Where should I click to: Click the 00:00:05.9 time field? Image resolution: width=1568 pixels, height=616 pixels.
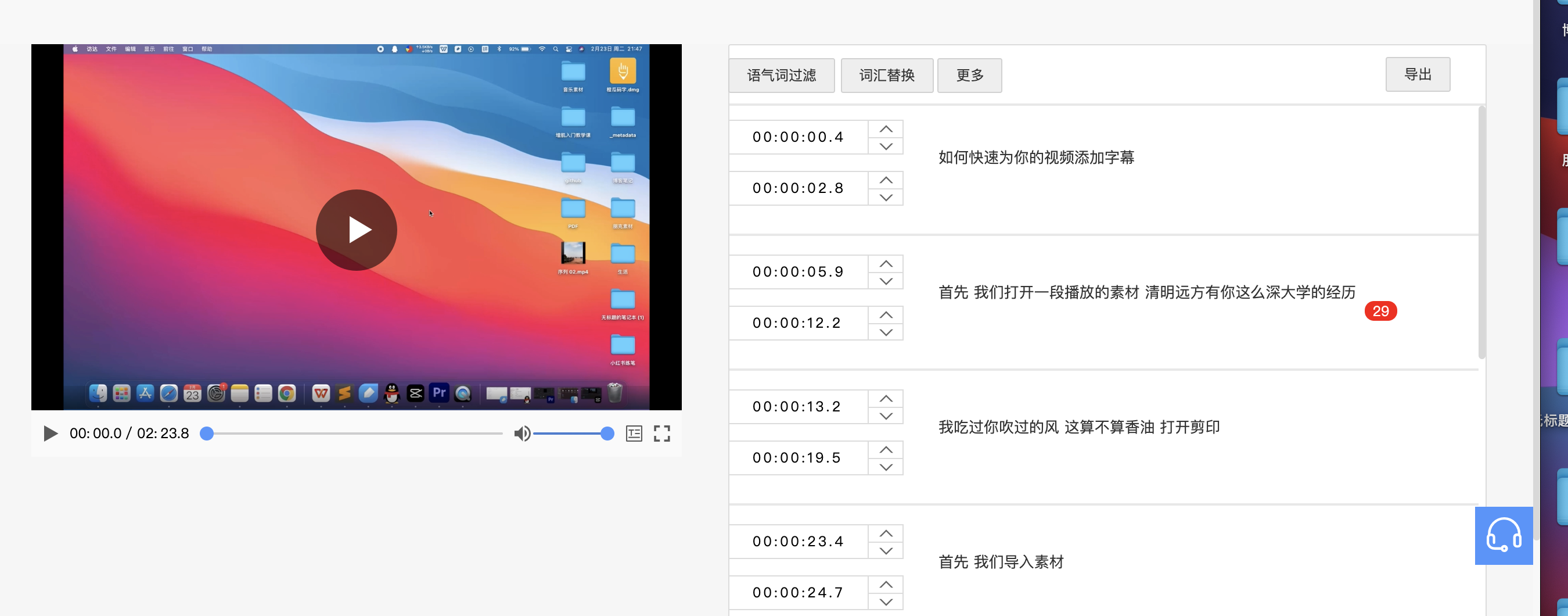798,272
